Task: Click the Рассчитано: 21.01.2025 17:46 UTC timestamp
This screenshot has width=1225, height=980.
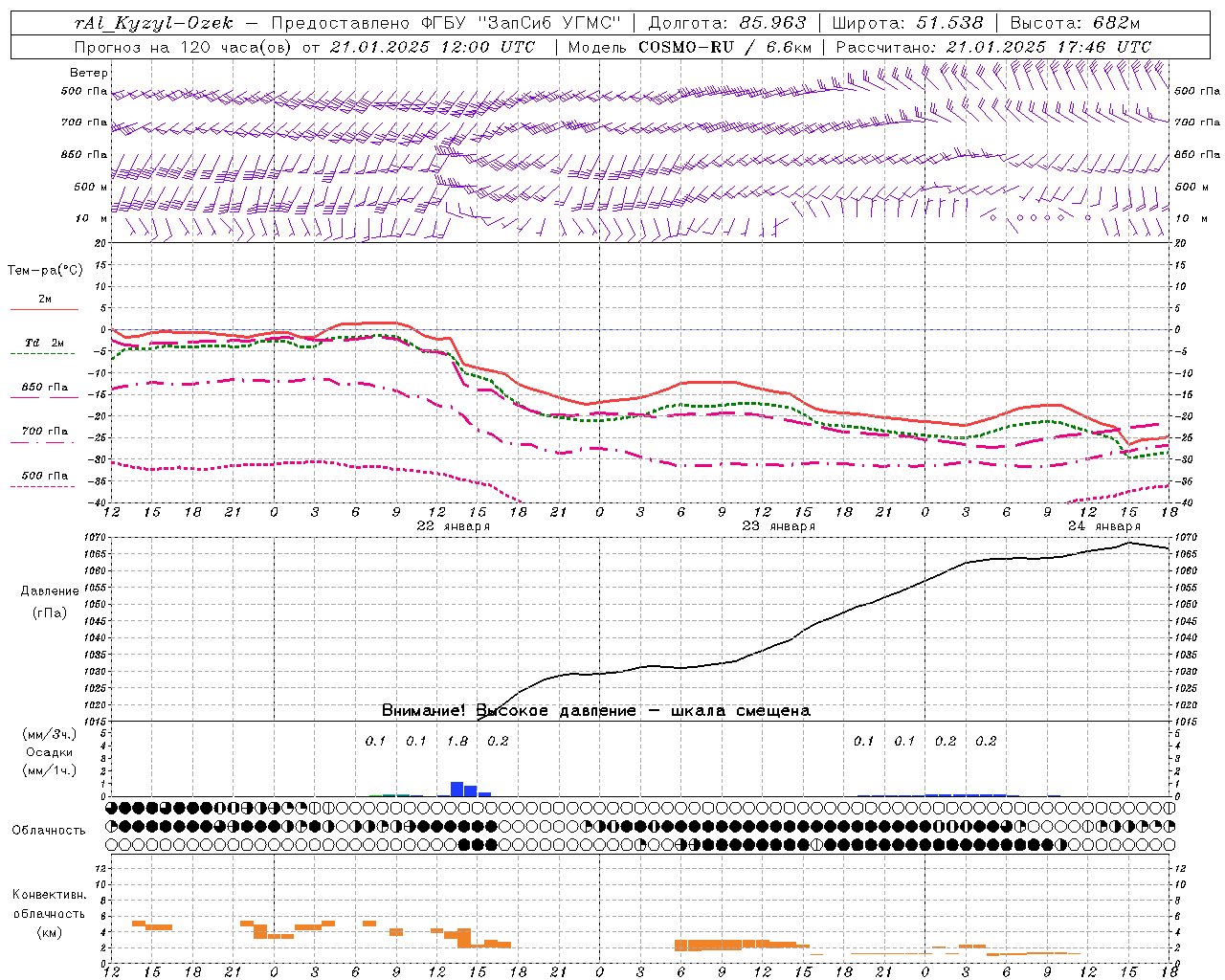Action: tap(993, 47)
